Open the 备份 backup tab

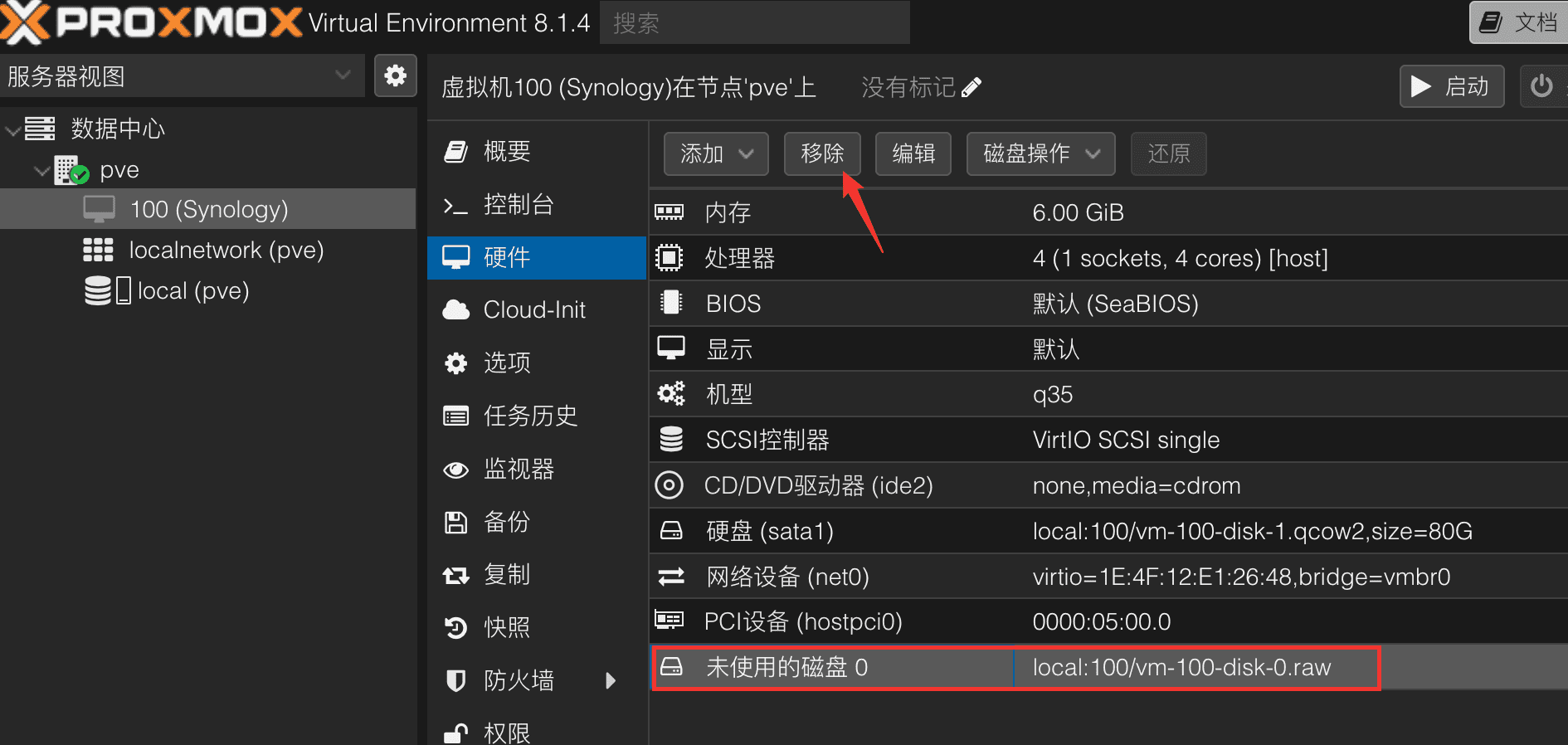[x=537, y=522]
